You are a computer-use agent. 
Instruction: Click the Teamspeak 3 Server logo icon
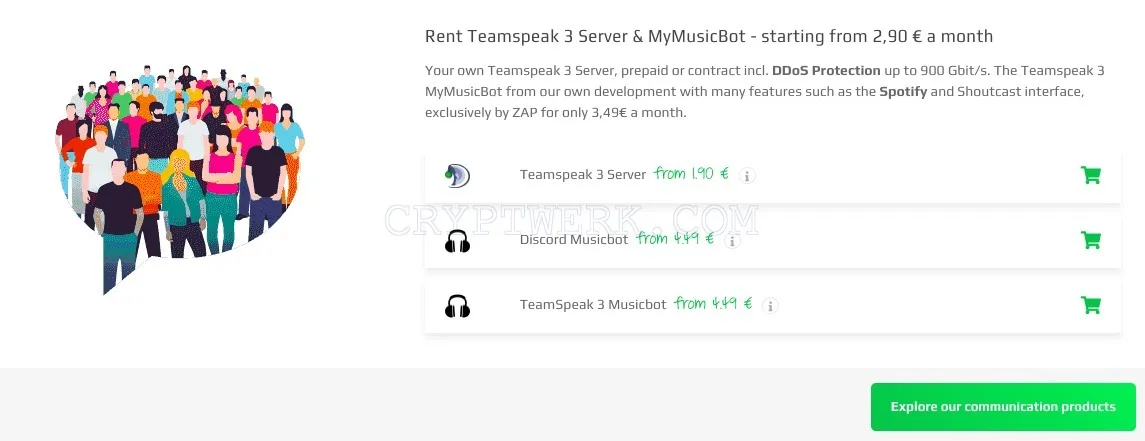[x=457, y=176]
